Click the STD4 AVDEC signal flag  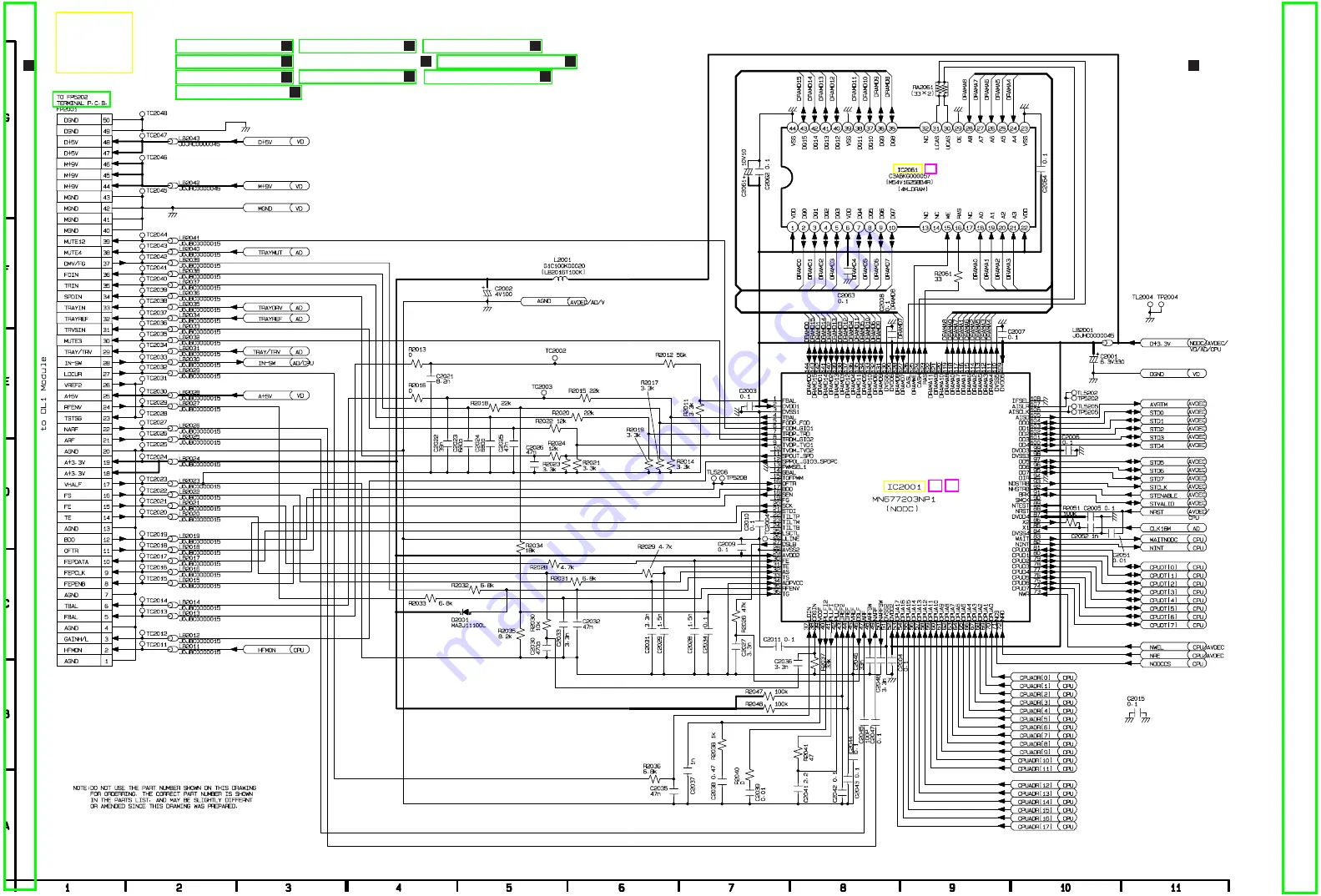click(x=1172, y=446)
